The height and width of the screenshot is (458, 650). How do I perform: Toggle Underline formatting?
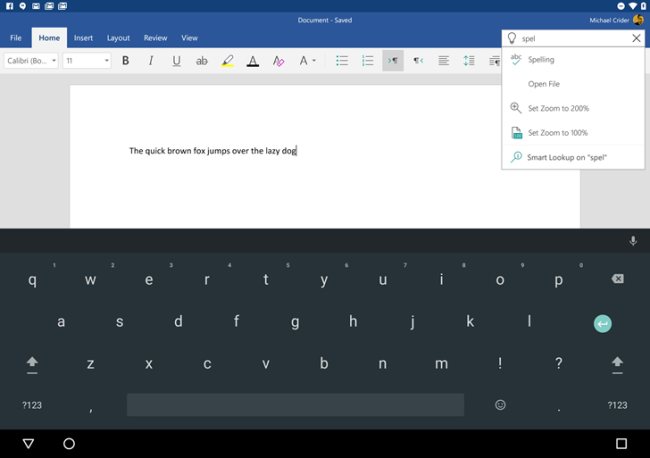tap(176, 61)
